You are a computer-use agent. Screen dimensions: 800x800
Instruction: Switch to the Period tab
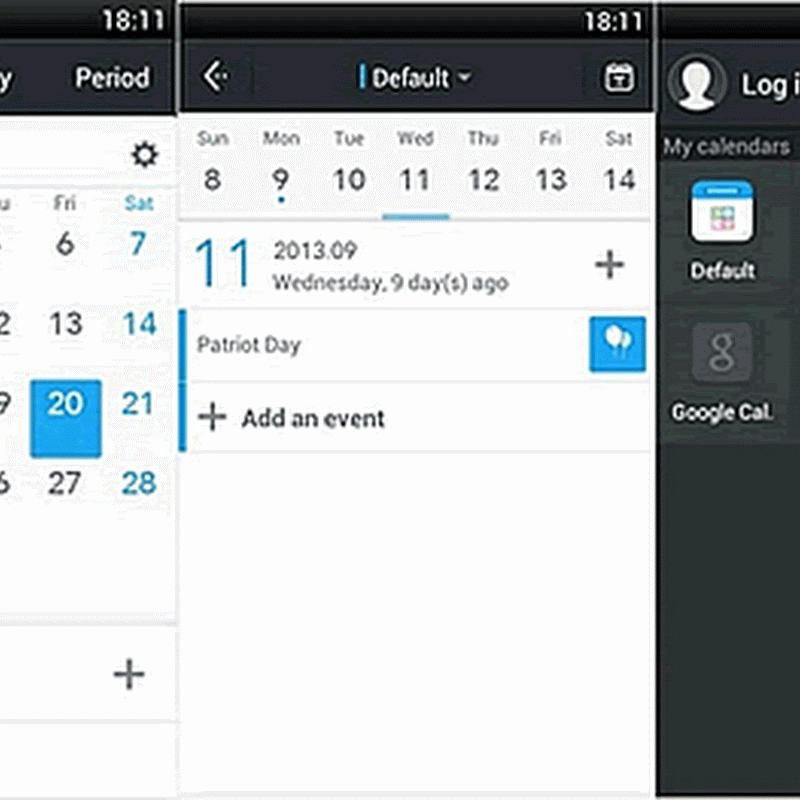[x=112, y=77]
